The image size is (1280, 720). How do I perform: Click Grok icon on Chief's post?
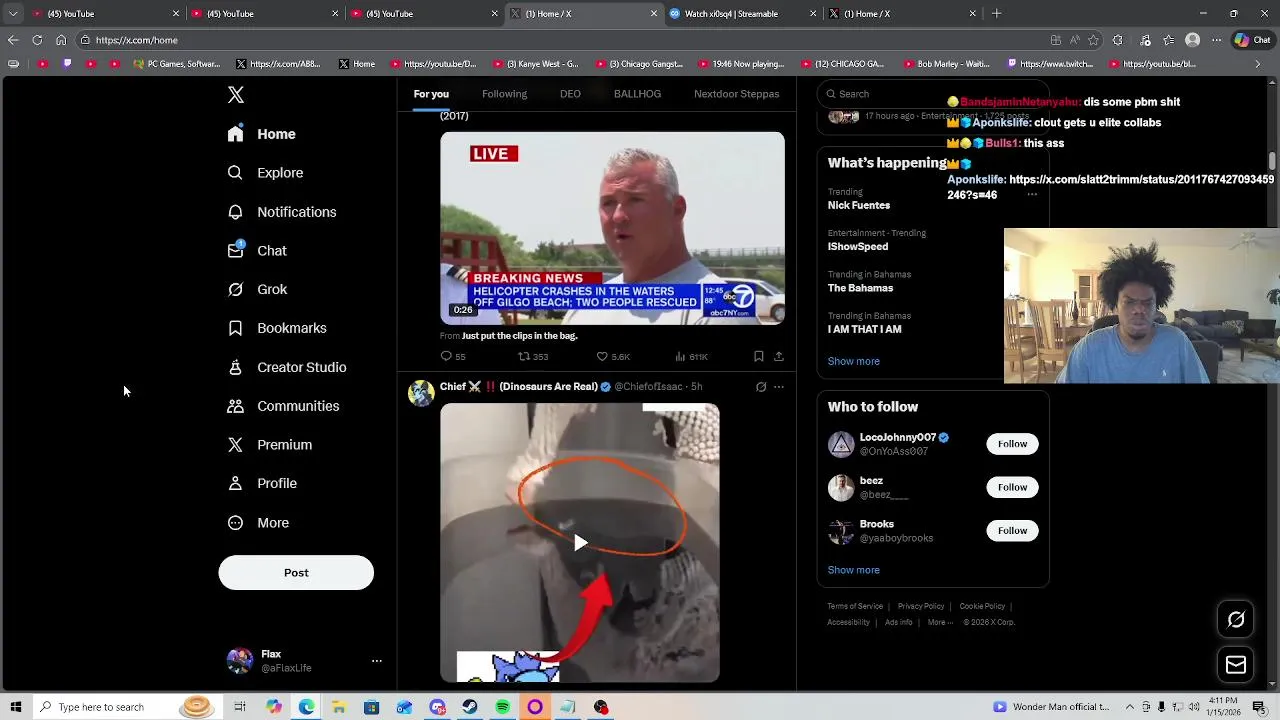pos(761,387)
